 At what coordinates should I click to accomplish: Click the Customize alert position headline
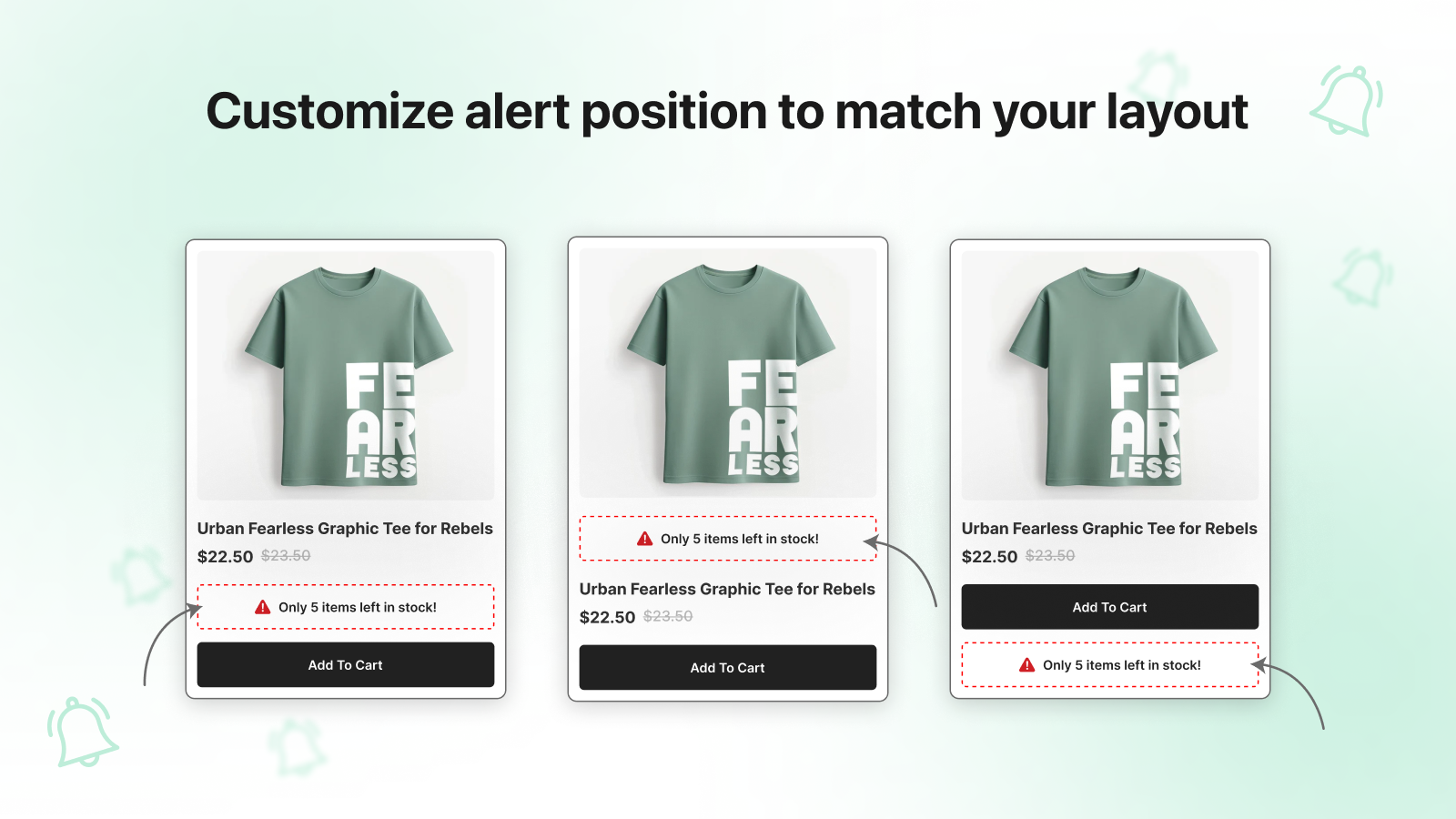[727, 112]
